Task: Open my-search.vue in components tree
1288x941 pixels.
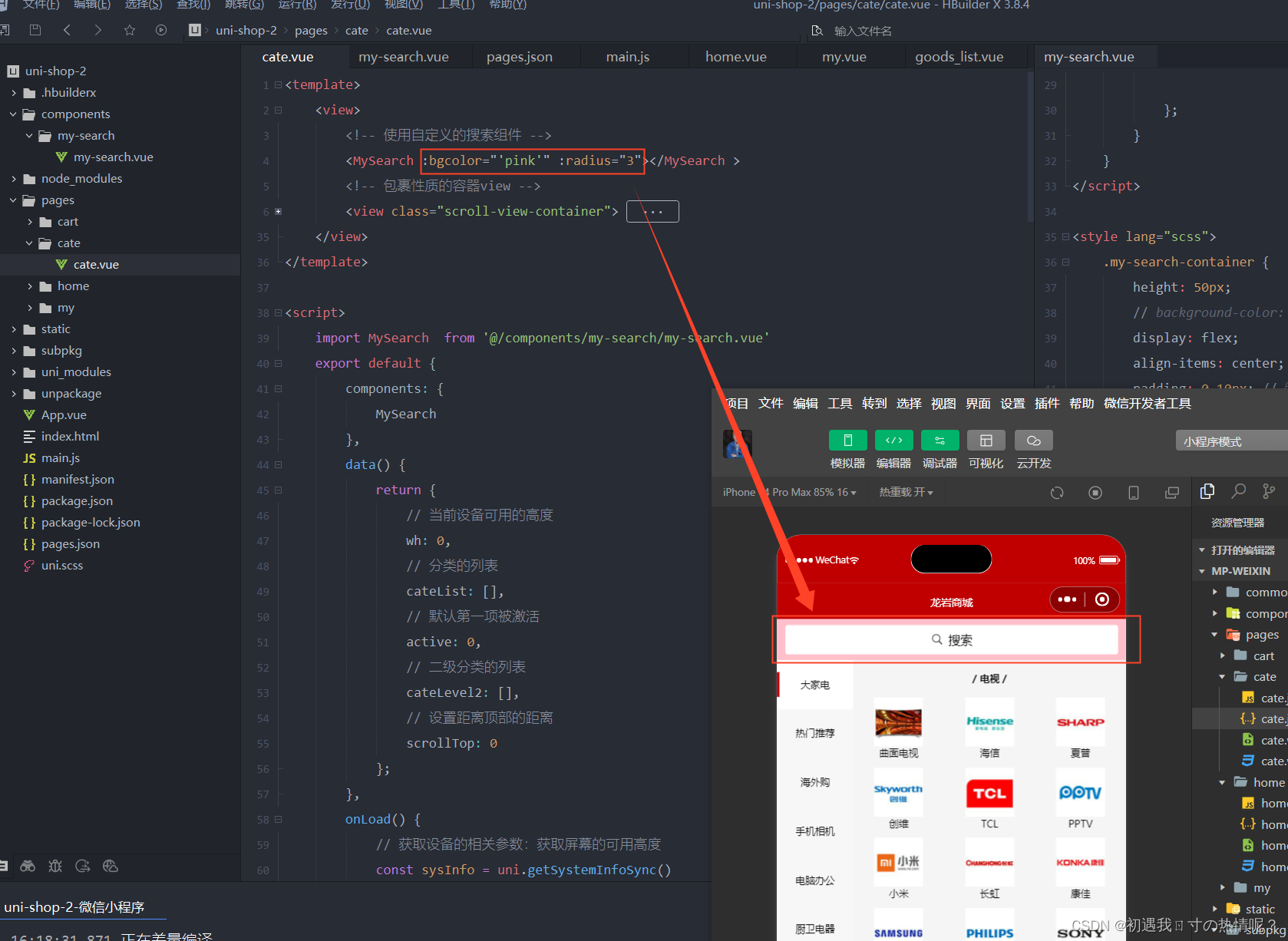Action: 113,157
